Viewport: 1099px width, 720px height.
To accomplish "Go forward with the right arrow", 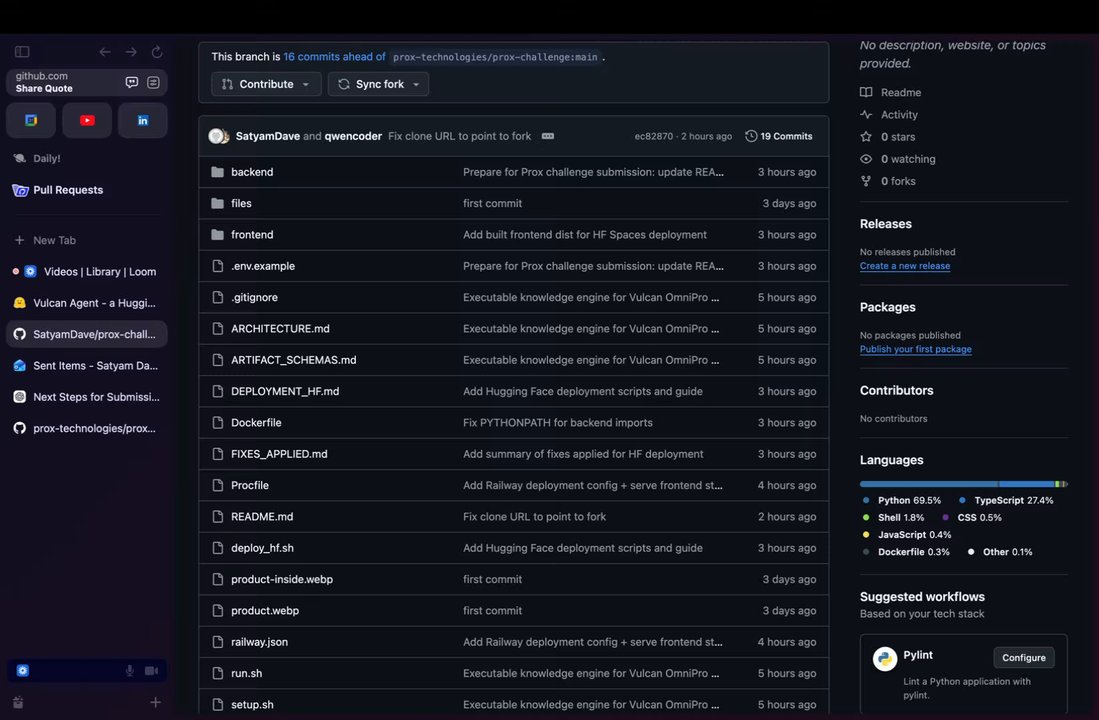I will click(131, 52).
